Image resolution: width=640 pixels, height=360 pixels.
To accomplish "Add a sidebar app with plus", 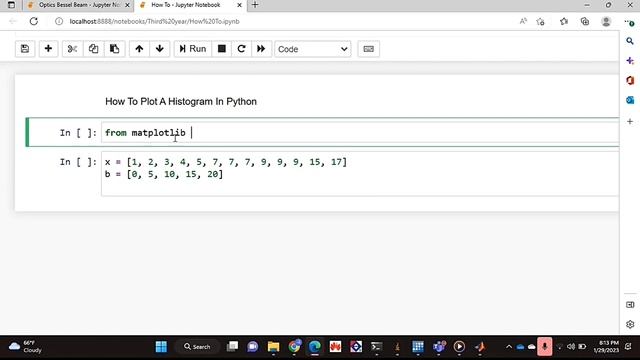I will coord(630,121).
